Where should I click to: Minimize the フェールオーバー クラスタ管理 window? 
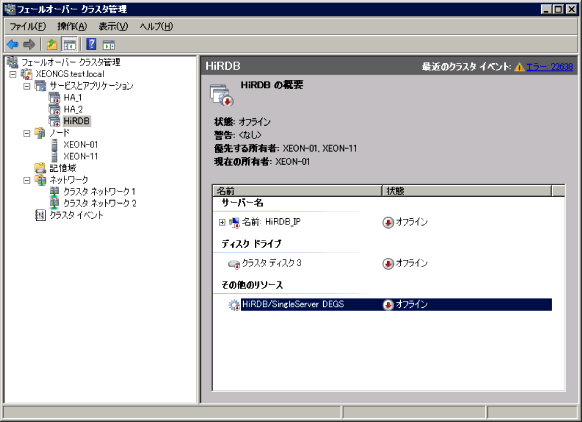coord(546,9)
